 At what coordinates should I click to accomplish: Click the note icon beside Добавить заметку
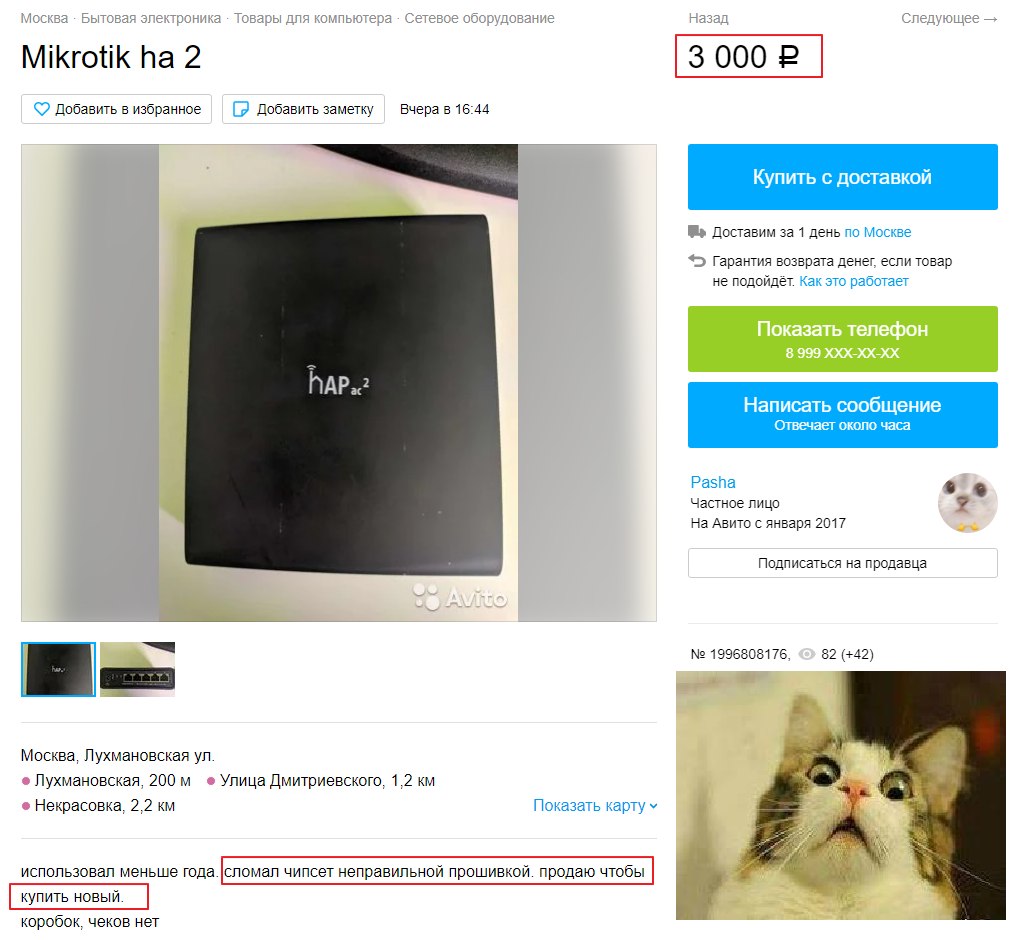pyautogui.click(x=241, y=109)
